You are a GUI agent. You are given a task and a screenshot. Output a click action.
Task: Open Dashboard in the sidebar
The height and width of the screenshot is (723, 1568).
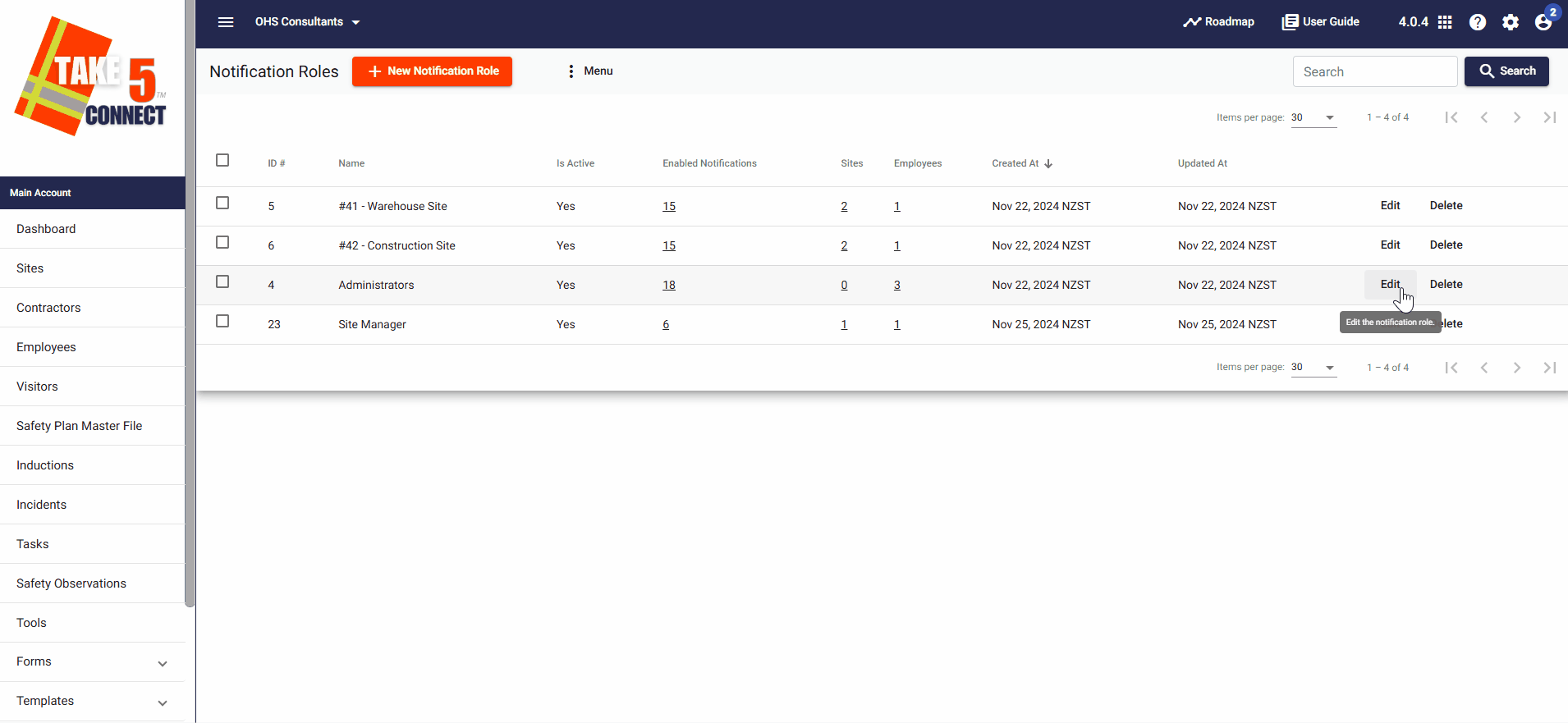pyautogui.click(x=92, y=229)
